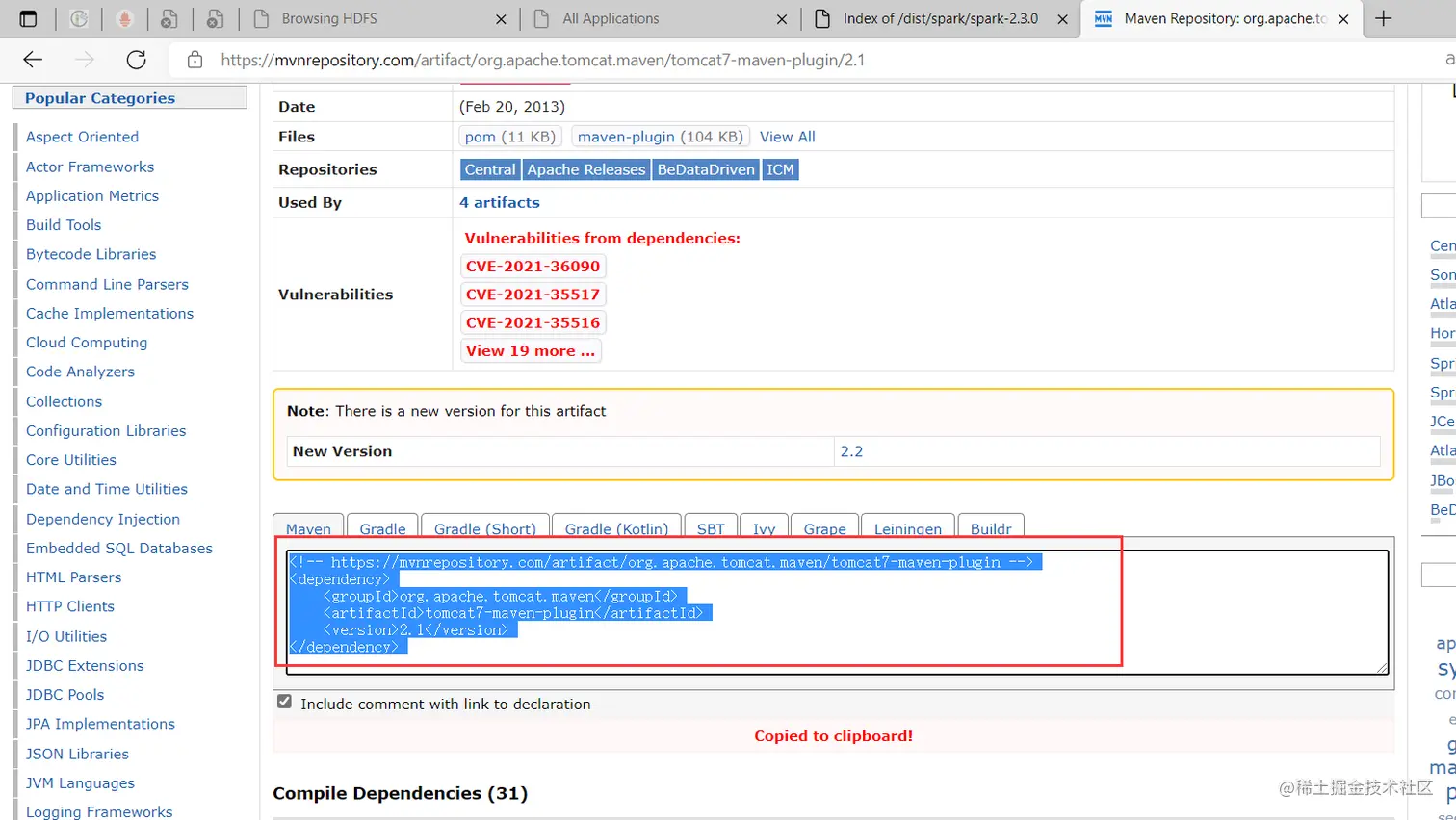Open JSON Libraries category
This screenshot has width=1456, height=820.
pyautogui.click(x=77, y=754)
